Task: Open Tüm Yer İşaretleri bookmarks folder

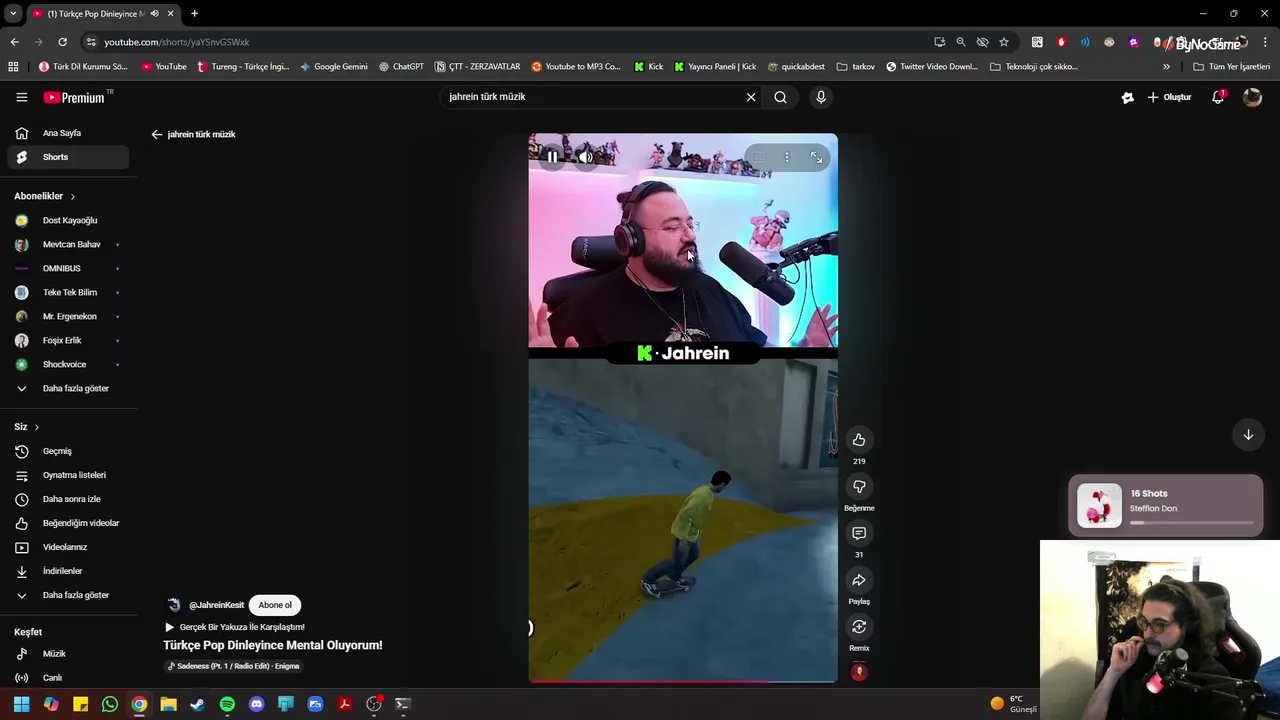Action: [1232, 67]
